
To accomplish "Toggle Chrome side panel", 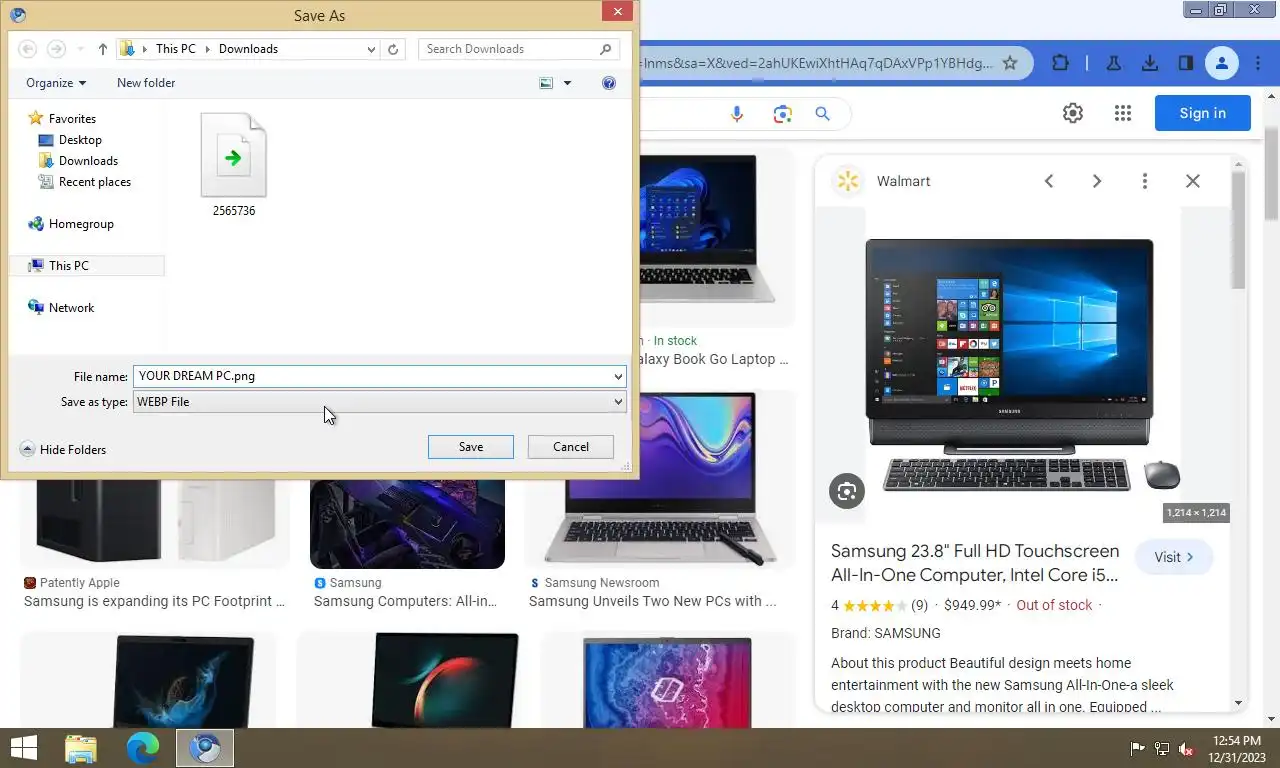I will click(1186, 63).
